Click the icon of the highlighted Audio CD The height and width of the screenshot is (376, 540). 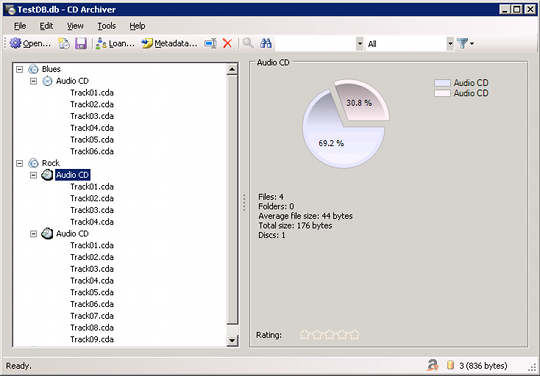(47, 175)
